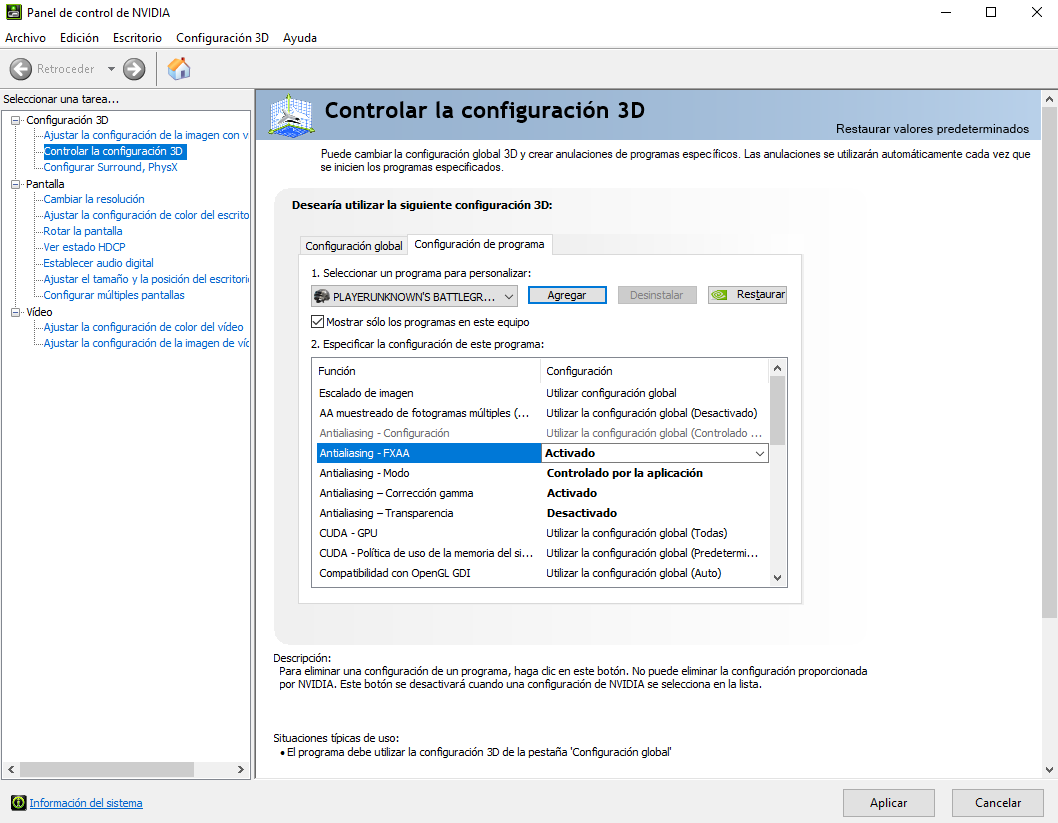1058x823 pixels.
Task: Click the Restaurar button
Action: click(747, 295)
